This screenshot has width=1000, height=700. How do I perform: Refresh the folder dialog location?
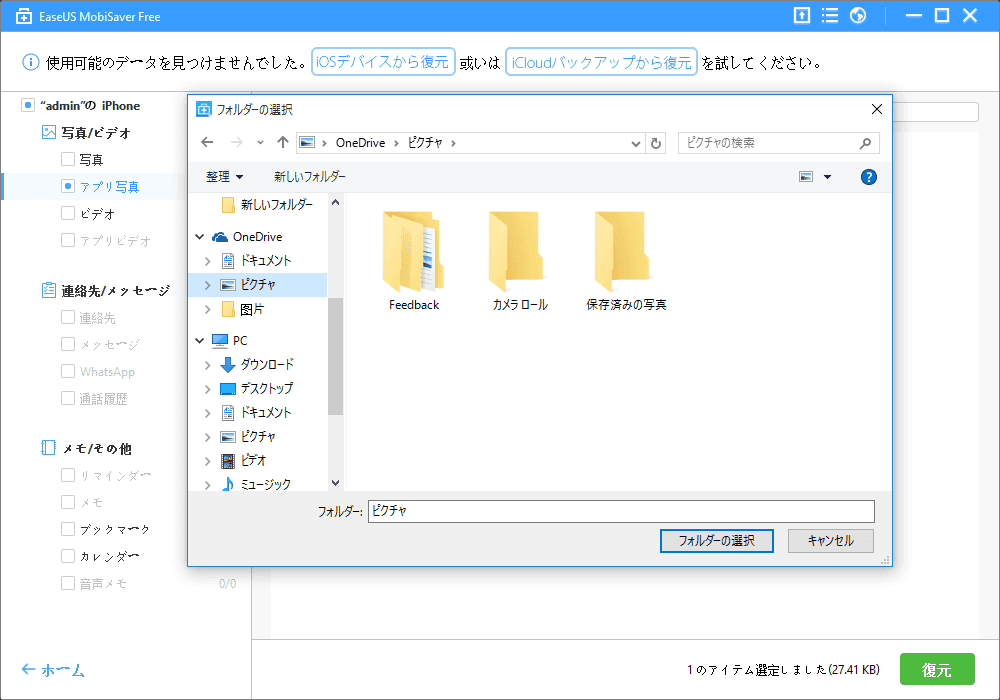[x=656, y=143]
